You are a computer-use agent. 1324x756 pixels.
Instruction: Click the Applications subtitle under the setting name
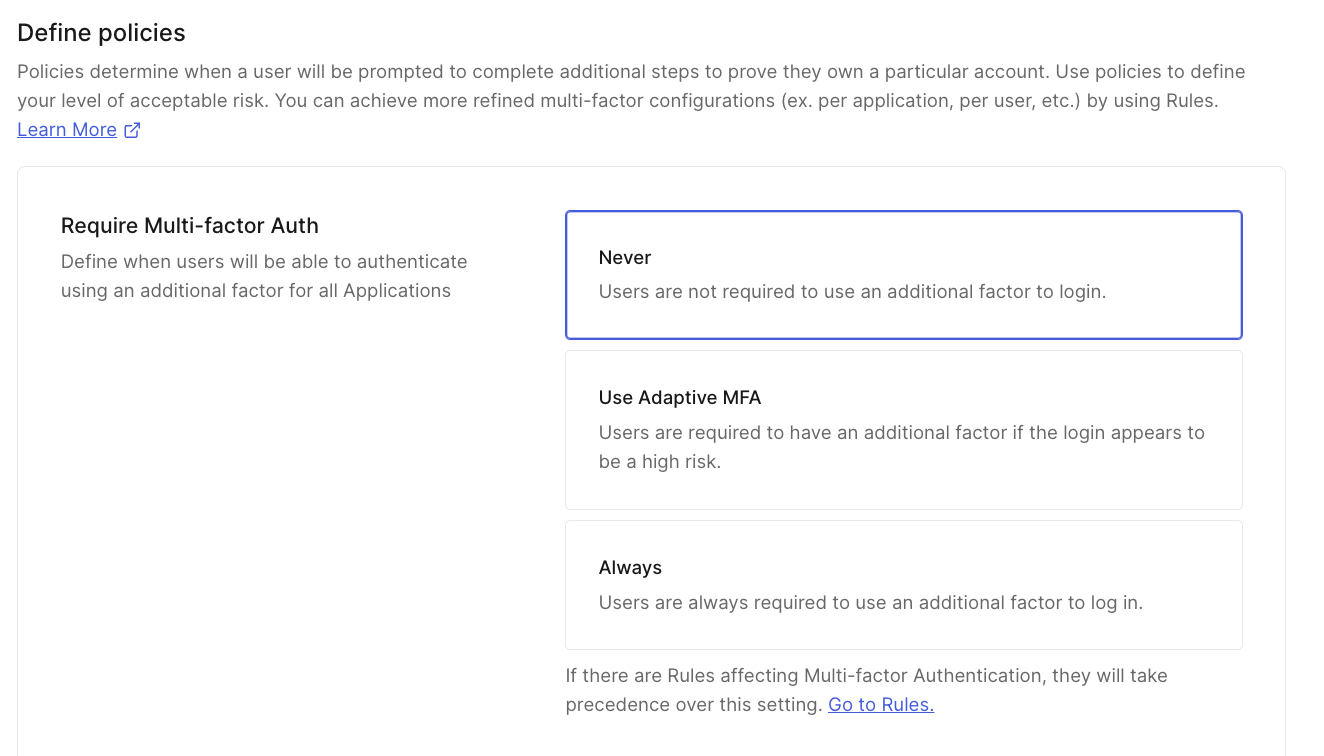pyautogui.click(x=264, y=276)
